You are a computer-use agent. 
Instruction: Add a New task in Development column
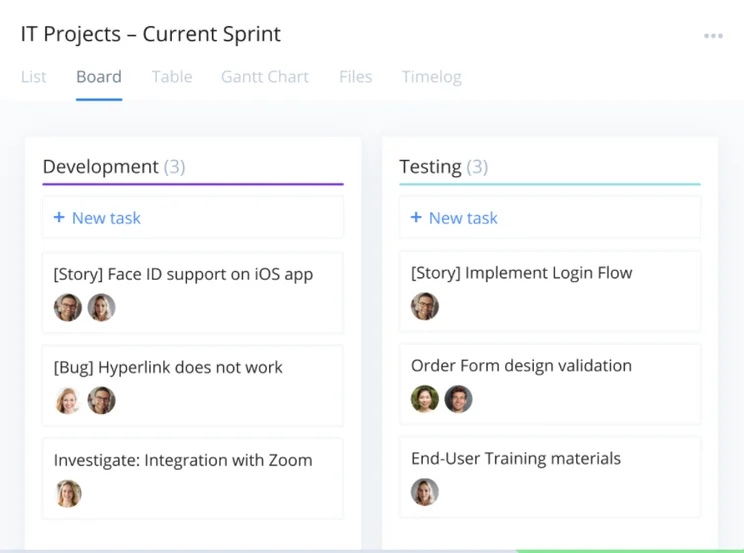[193, 217]
